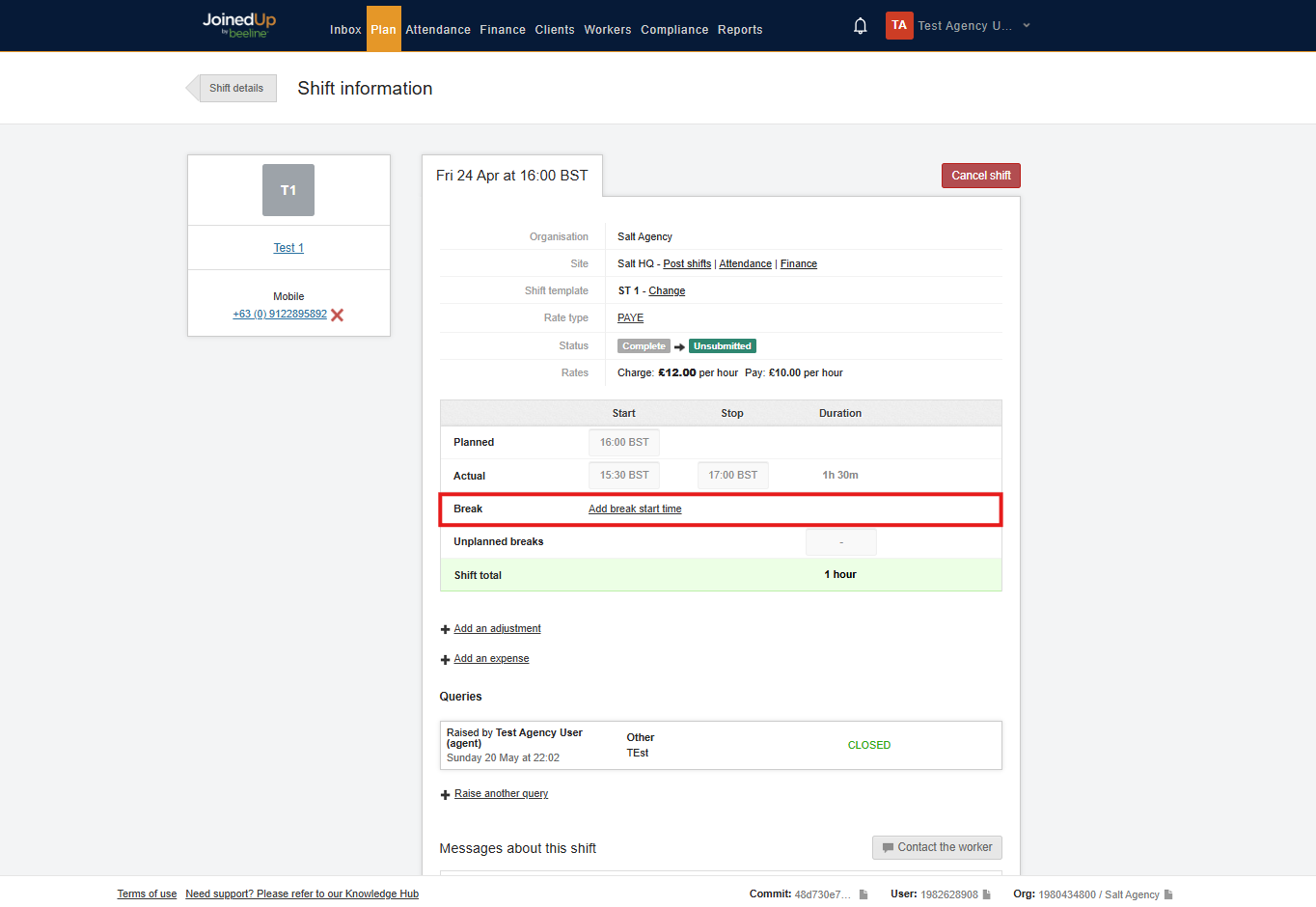Click the Charge £12.00 per hour rate
This screenshot has width=1316, height=907.
pos(677,373)
